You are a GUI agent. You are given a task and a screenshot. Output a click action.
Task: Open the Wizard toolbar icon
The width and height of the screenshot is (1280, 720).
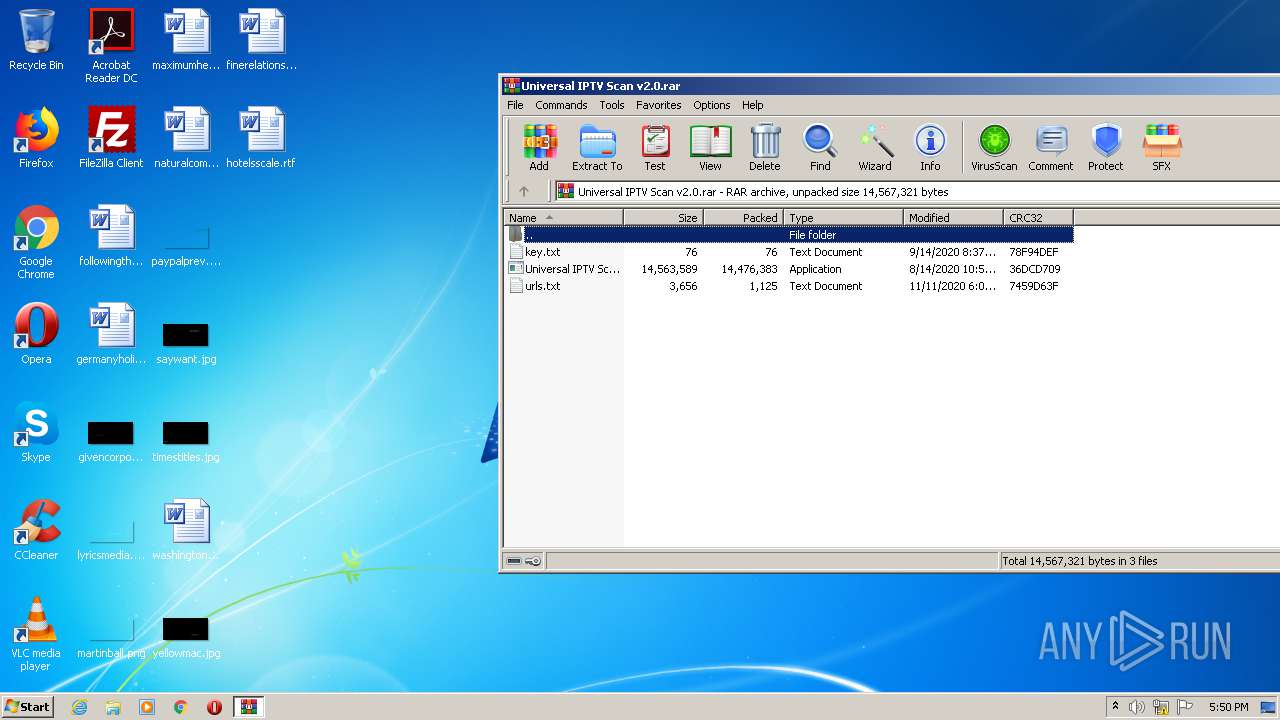coord(875,148)
